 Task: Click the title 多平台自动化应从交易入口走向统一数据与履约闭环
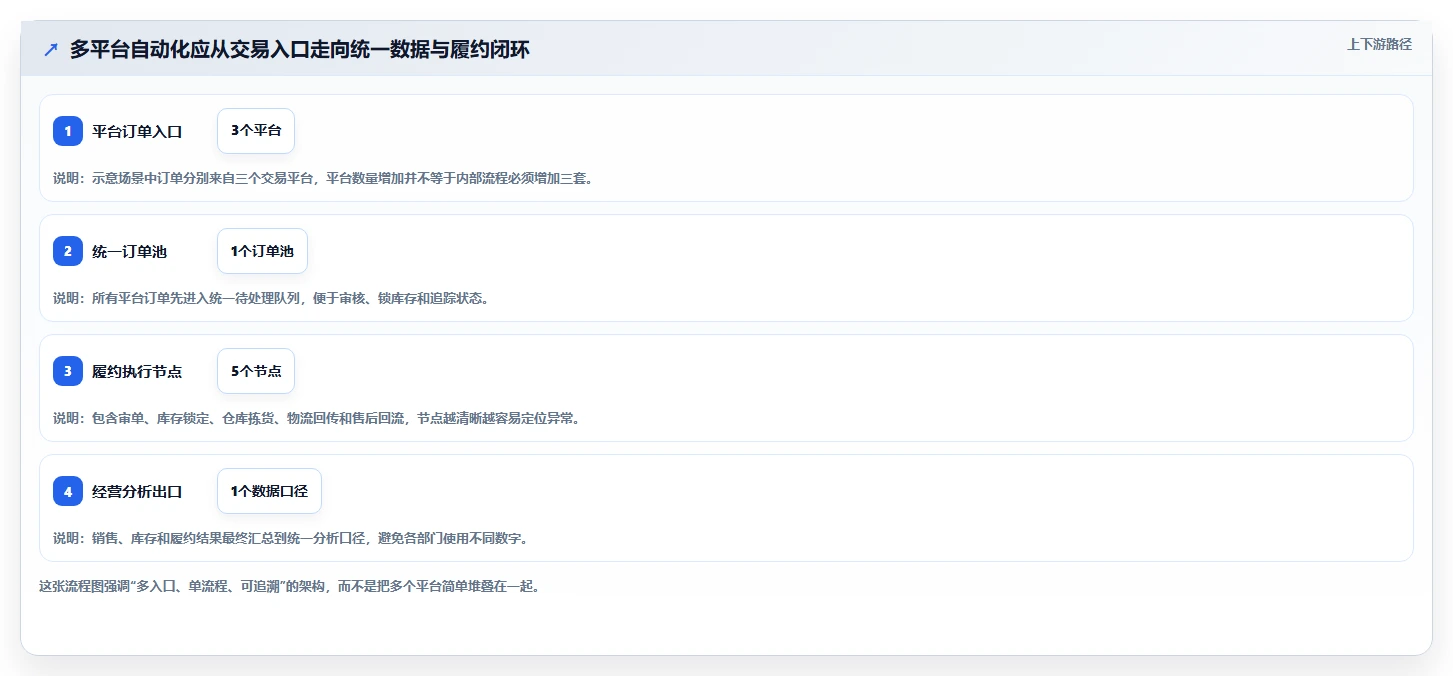[299, 50]
